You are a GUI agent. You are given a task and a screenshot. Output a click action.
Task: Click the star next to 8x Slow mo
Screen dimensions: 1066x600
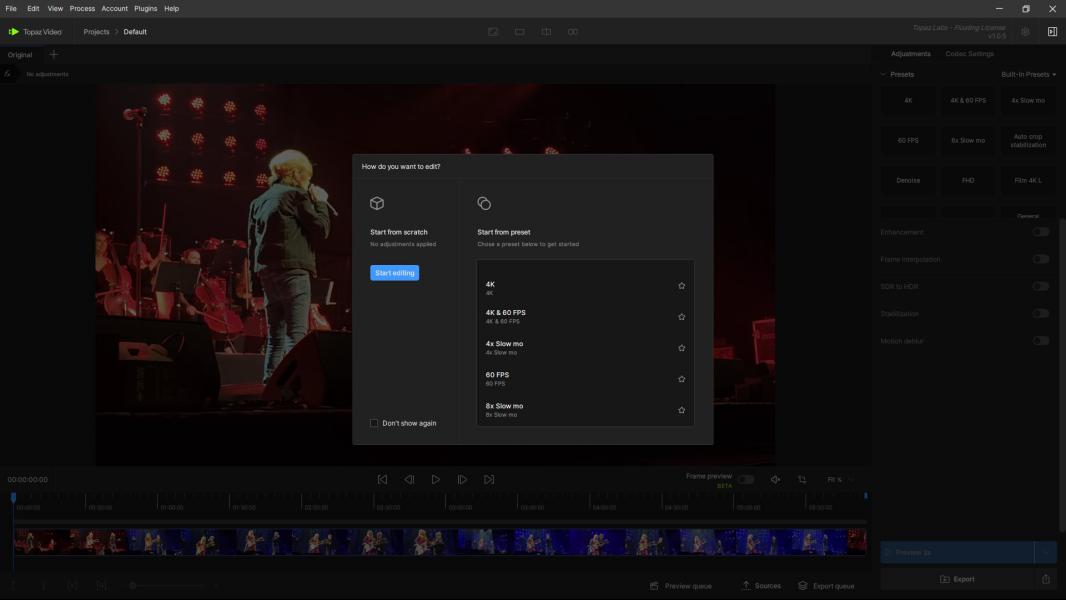click(x=682, y=410)
